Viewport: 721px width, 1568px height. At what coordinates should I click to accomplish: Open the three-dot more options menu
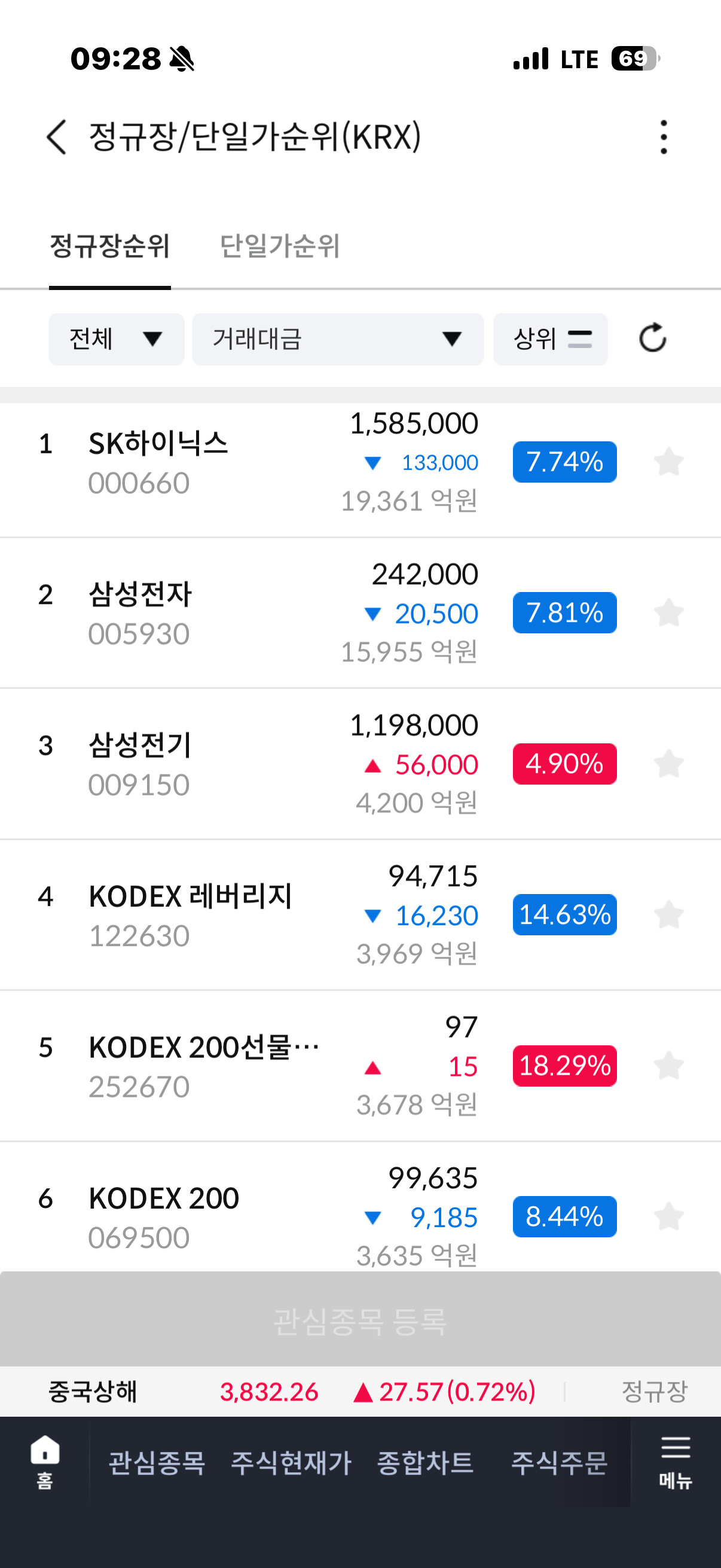tap(663, 137)
